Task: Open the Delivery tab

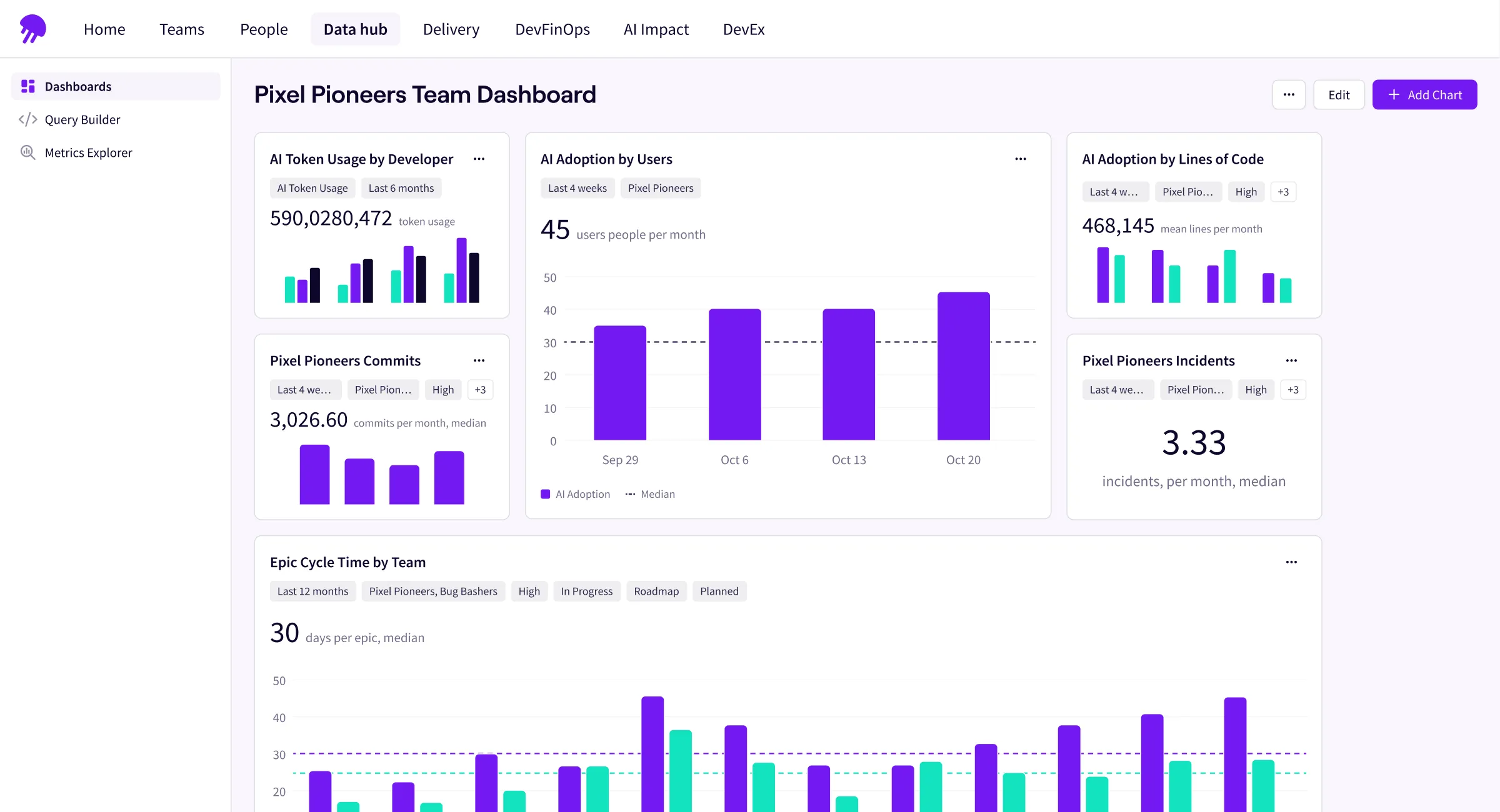Action: pyautogui.click(x=451, y=29)
